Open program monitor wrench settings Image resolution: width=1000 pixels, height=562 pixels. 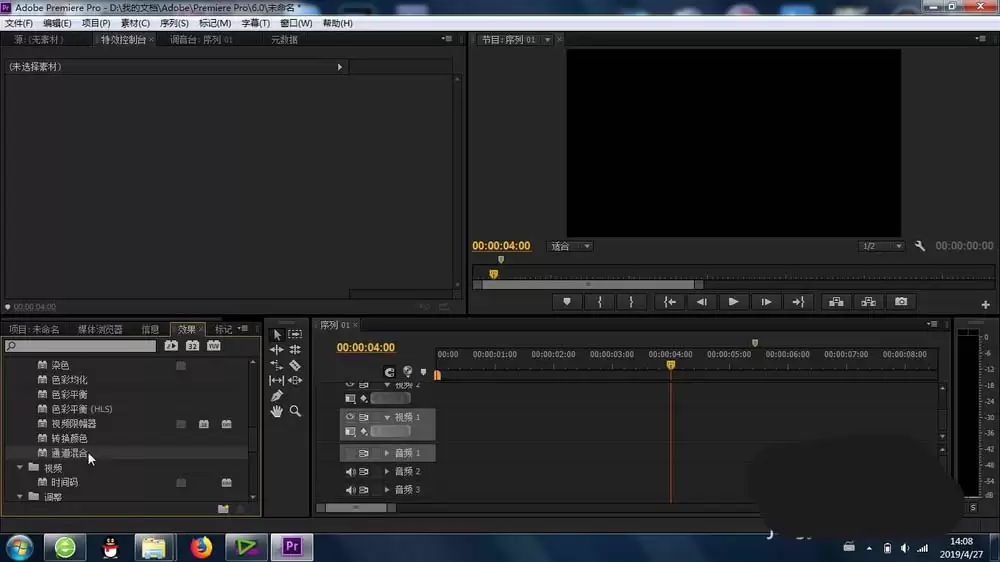point(920,246)
